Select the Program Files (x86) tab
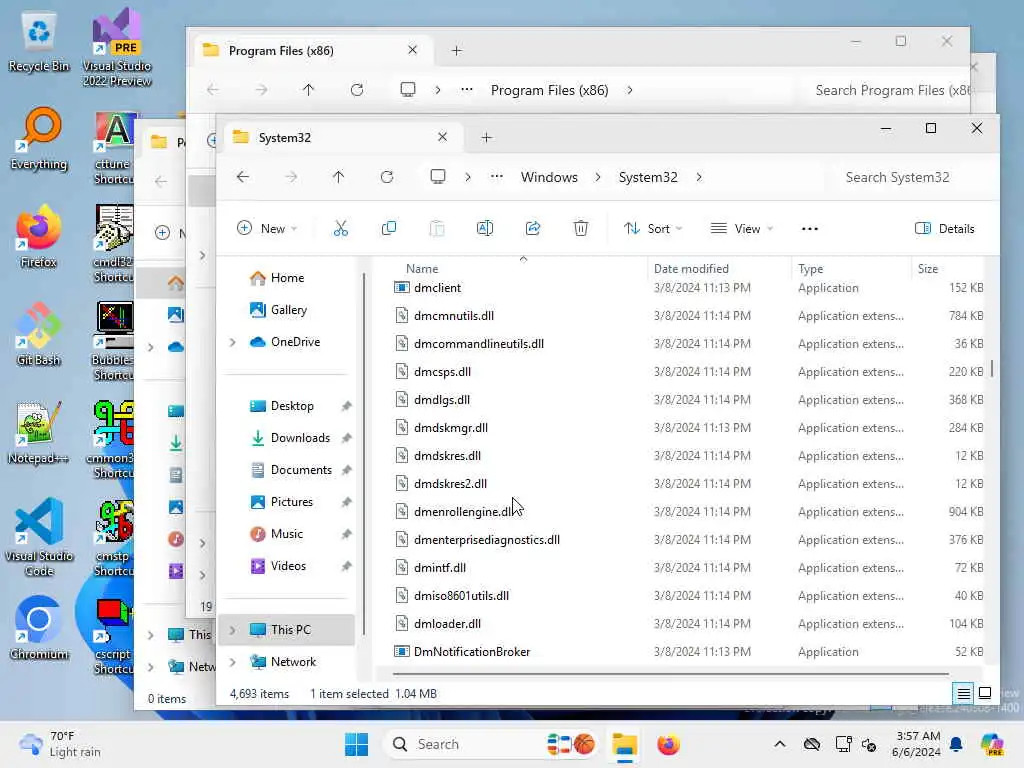 (315, 50)
